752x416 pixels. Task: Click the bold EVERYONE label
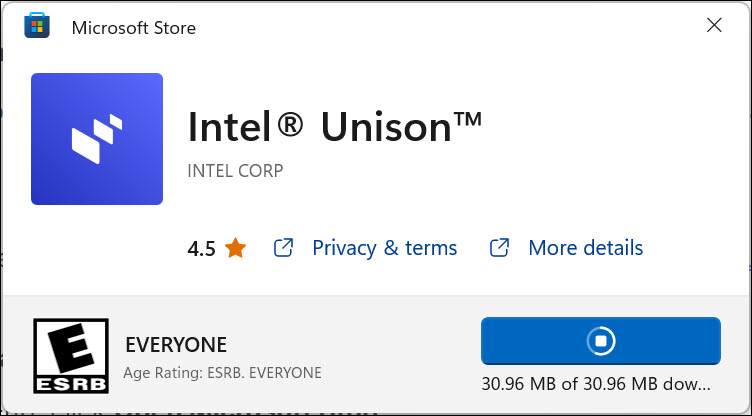[x=176, y=346]
